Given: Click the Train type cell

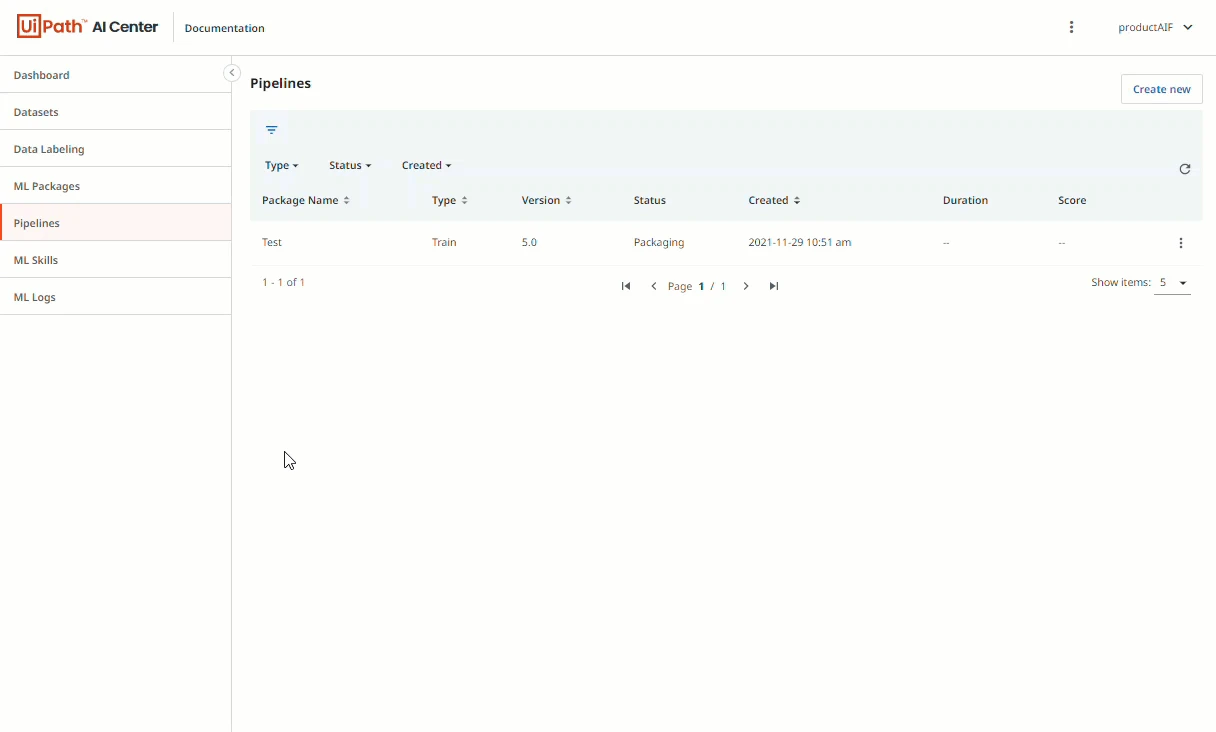Looking at the screenshot, I should (444, 242).
